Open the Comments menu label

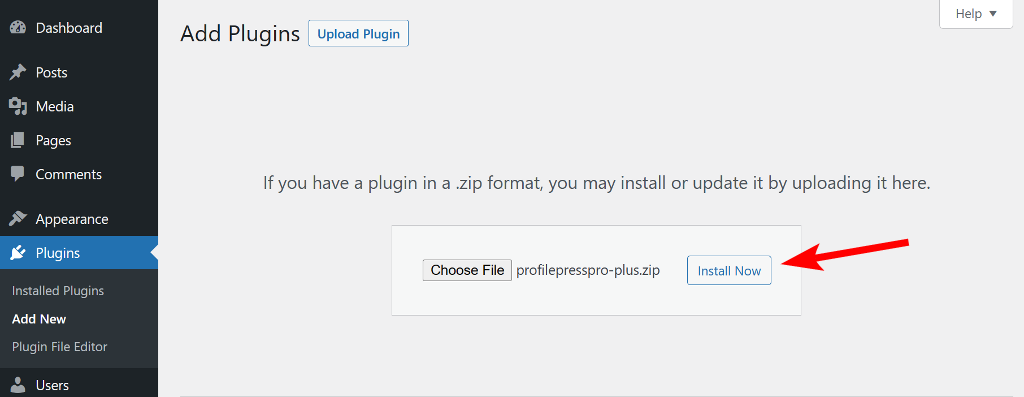(69, 174)
